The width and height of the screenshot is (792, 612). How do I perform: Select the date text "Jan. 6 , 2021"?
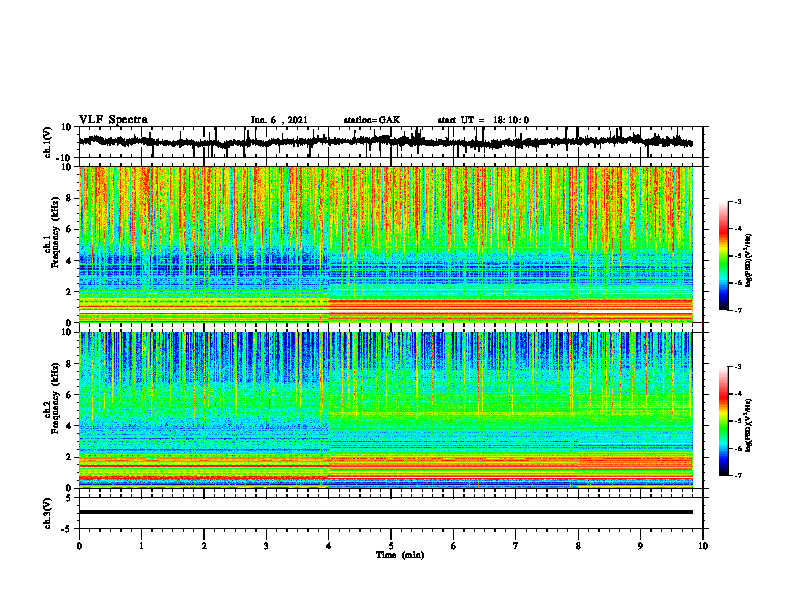(279, 120)
